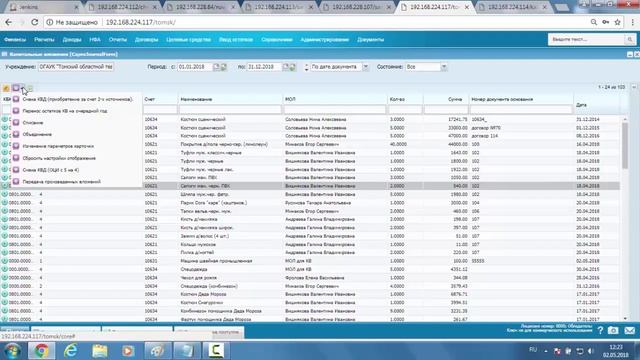Open the calendar picker for end date 31.12.2018
This screenshot has width=640, height=360.
(x=285, y=67)
